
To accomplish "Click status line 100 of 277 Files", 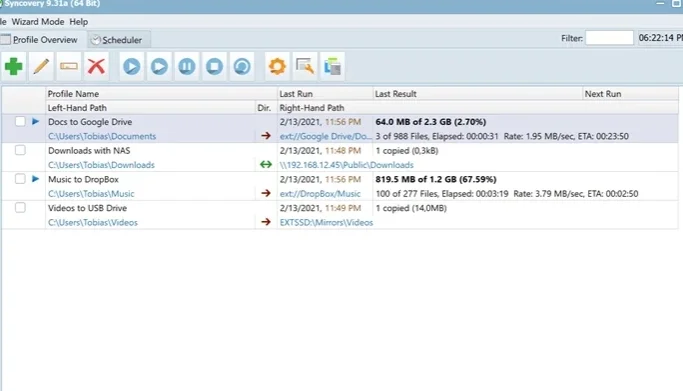I will tap(507, 194).
